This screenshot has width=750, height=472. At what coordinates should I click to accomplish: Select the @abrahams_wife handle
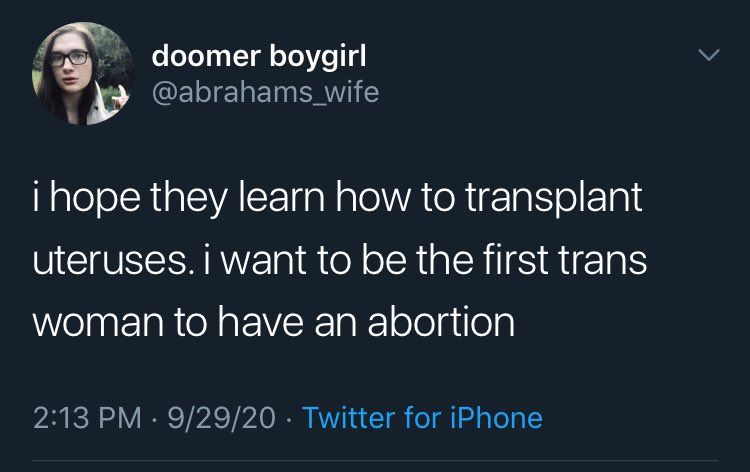265,95
